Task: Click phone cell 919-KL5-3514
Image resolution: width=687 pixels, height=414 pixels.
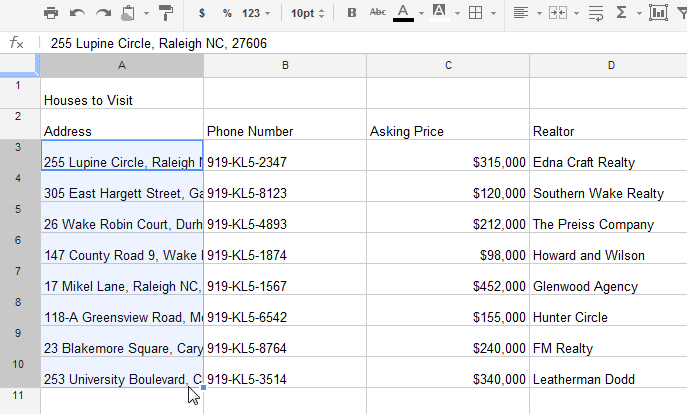Action: [x=285, y=373]
